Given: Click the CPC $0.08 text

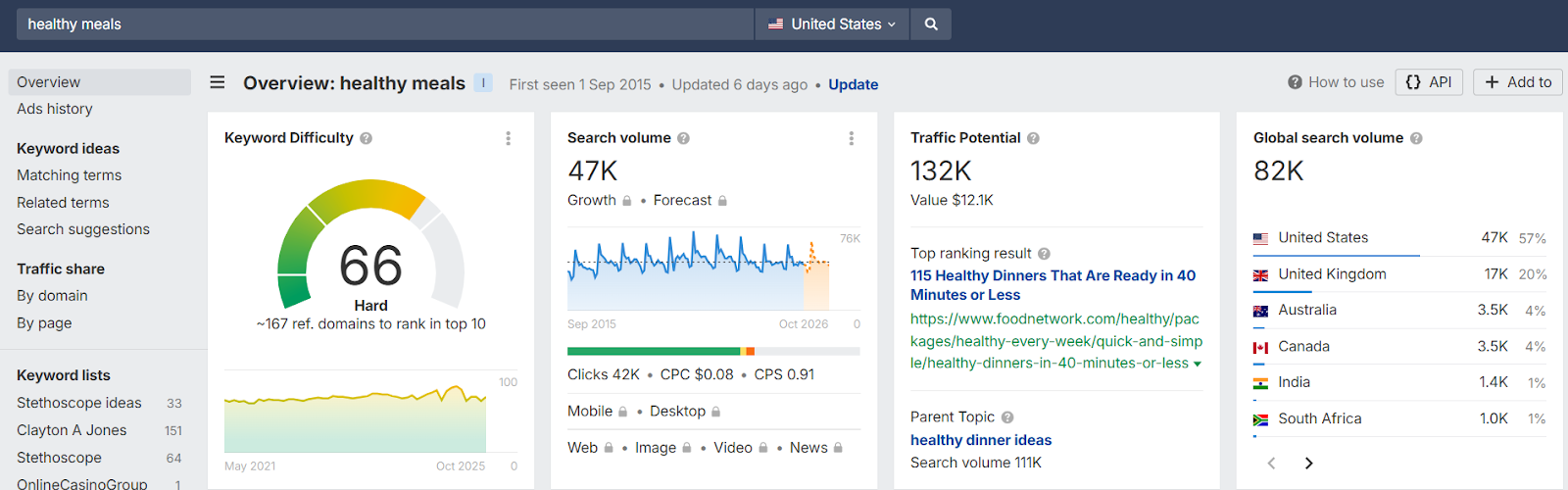Looking at the screenshot, I should [697, 374].
